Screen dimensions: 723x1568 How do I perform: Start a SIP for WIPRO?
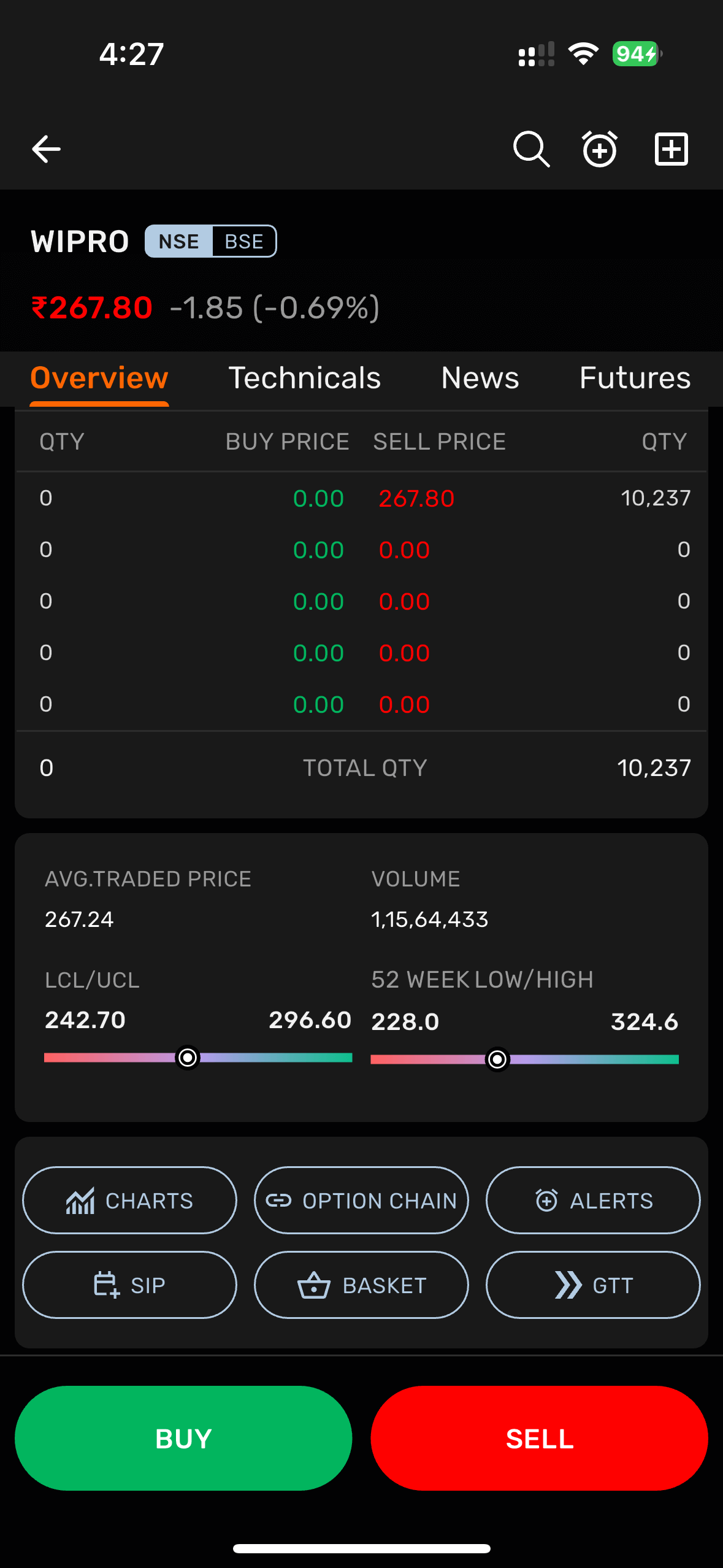coord(129,1285)
